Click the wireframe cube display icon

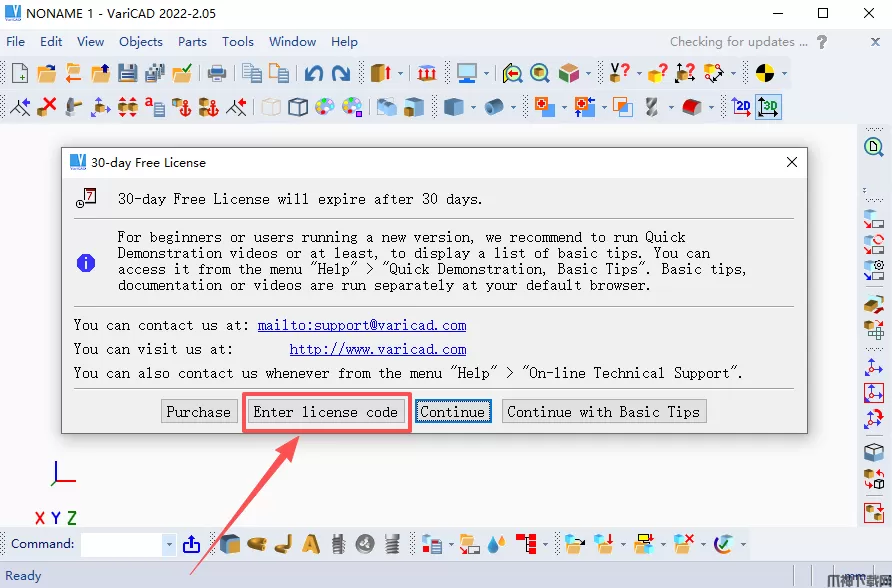pyautogui.click(x=298, y=106)
